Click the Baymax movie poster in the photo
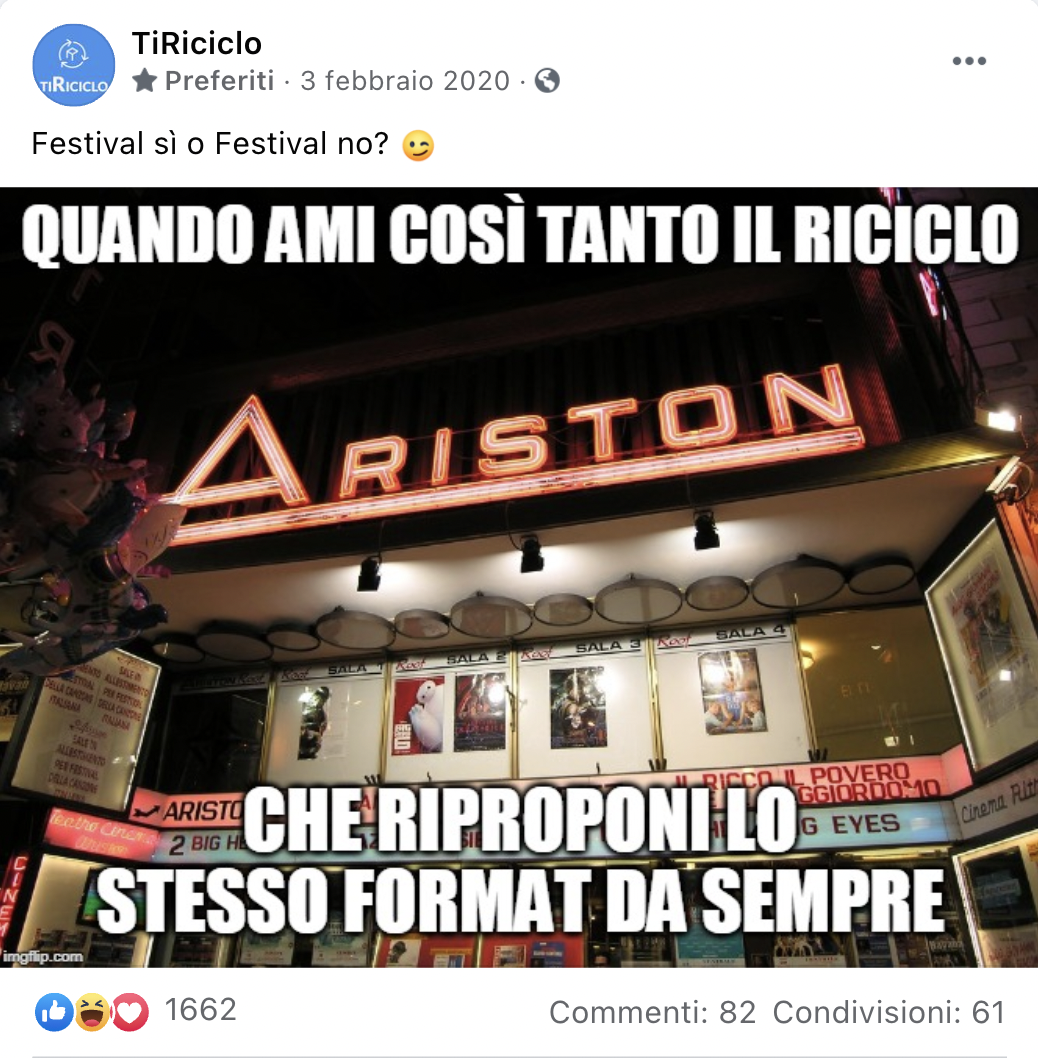Image resolution: width=1038 pixels, height=1058 pixels. (418, 715)
